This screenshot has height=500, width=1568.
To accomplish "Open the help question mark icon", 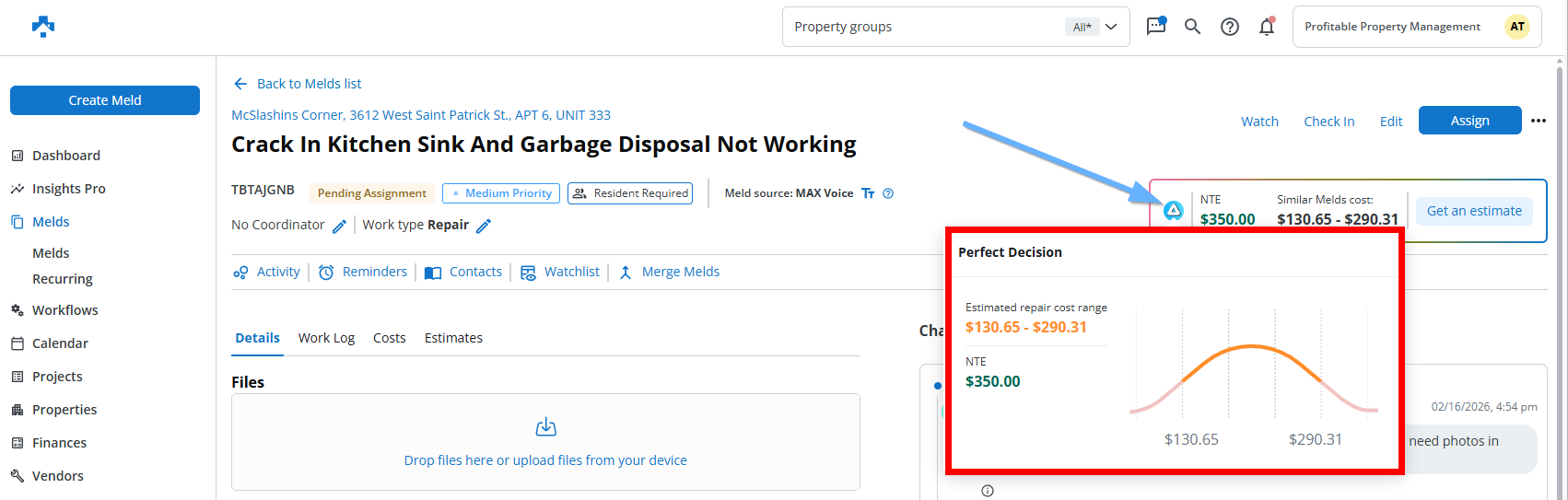I will tap(1229, 27).
